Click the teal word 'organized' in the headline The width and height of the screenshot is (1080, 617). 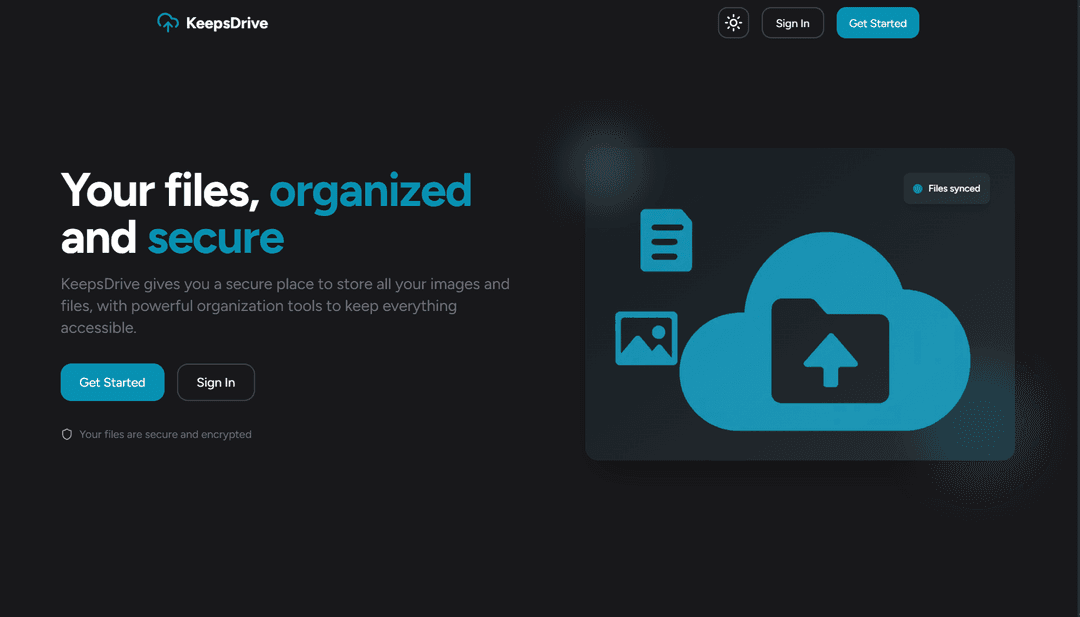tap(370, 190)
